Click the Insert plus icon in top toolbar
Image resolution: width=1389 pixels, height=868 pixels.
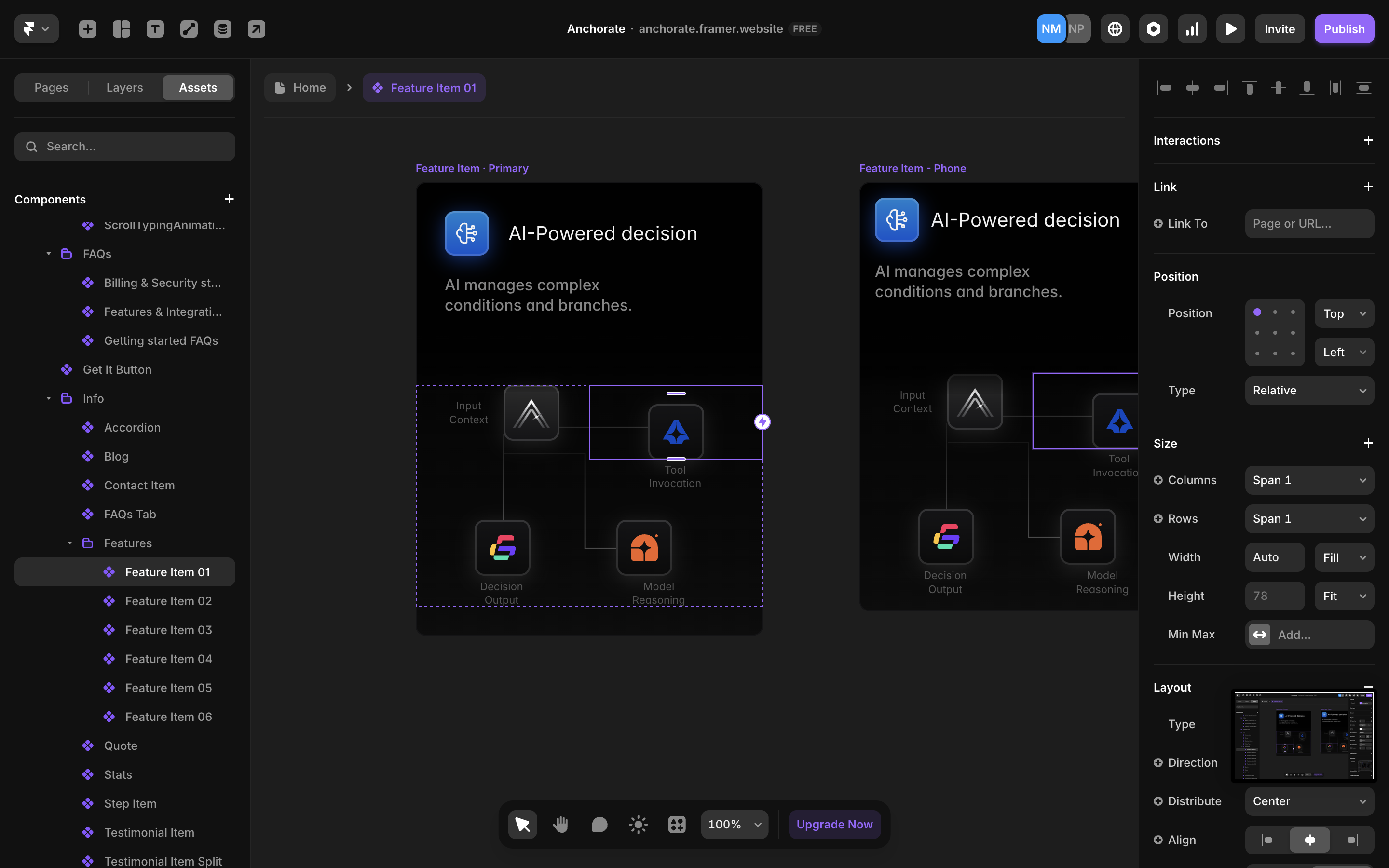tap(88, 29)
